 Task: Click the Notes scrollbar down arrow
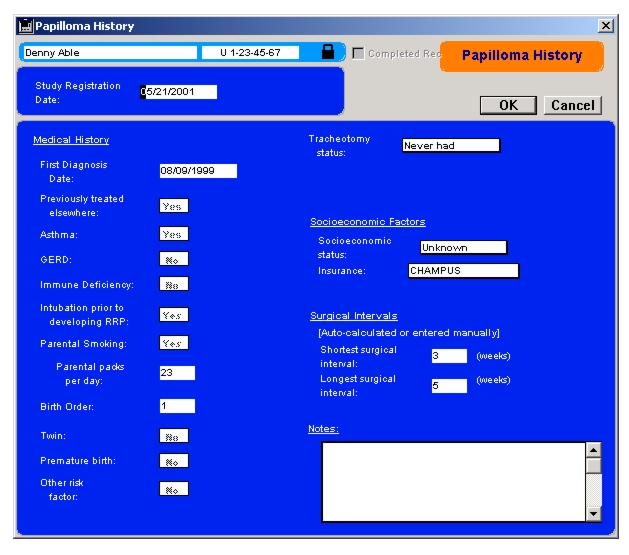click(x=593, y=514)
